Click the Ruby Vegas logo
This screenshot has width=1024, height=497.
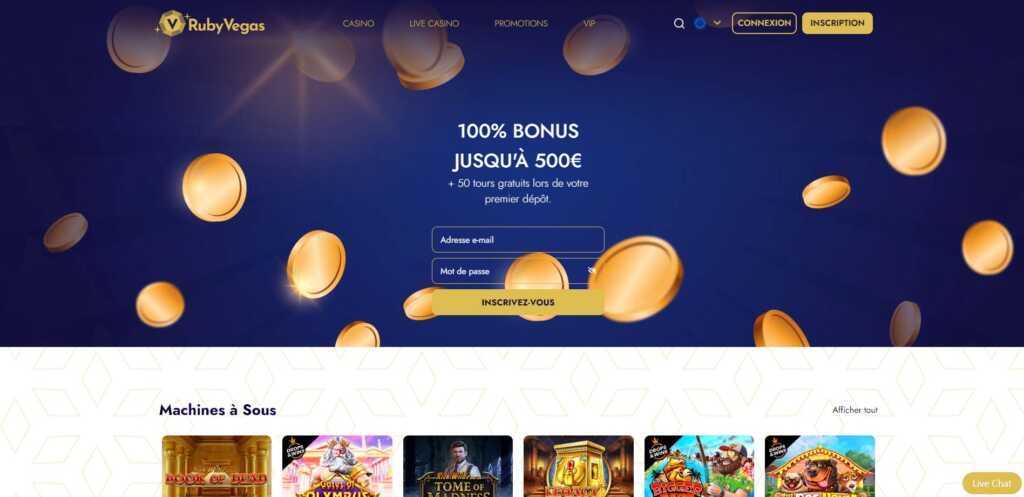[210, 24]
